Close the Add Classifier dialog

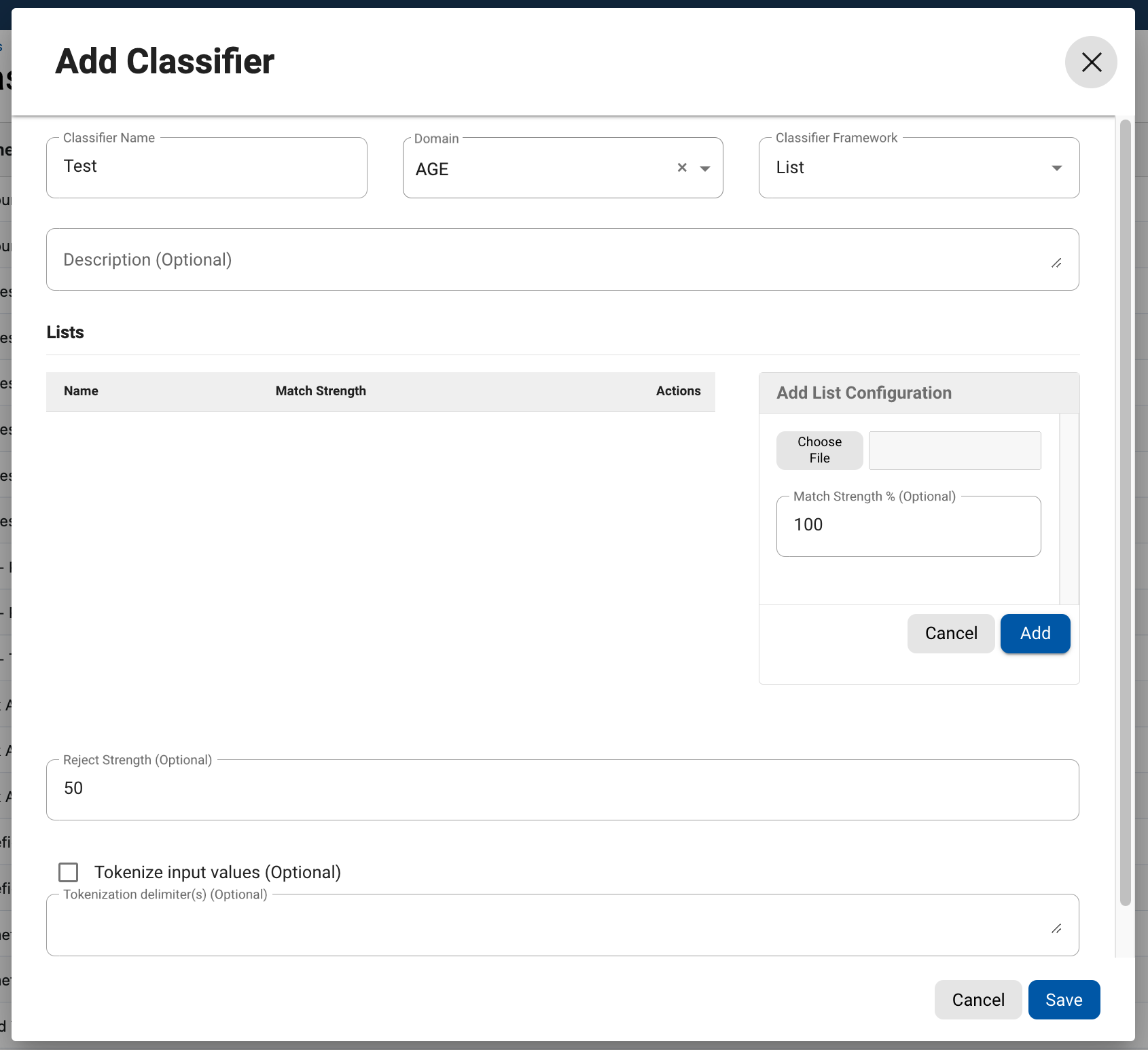click(x=1090, y=62)
